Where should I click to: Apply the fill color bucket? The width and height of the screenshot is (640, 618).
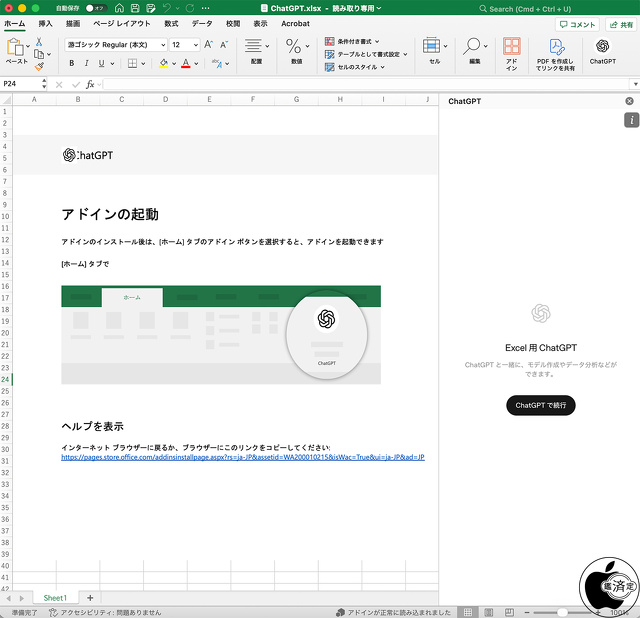pyautogui.click(x=164, y=63)
